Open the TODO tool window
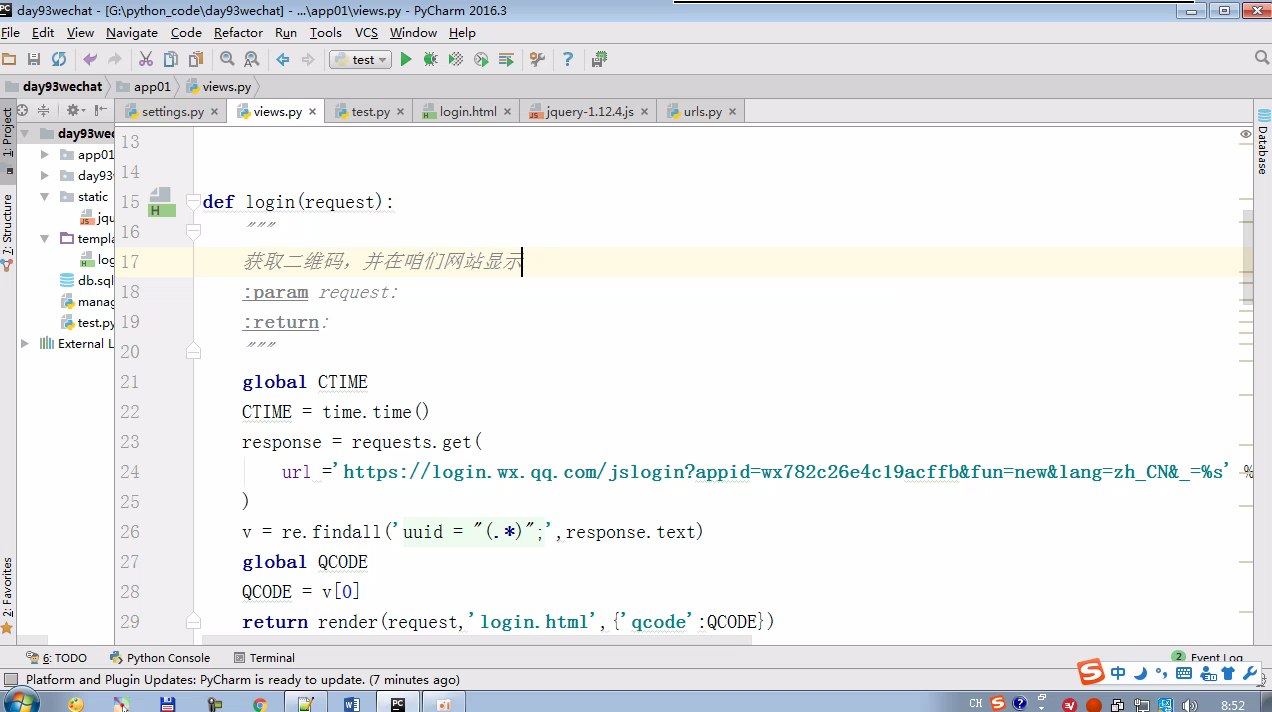This screenshot has width=1272, height=712. [x=57, y=658]
